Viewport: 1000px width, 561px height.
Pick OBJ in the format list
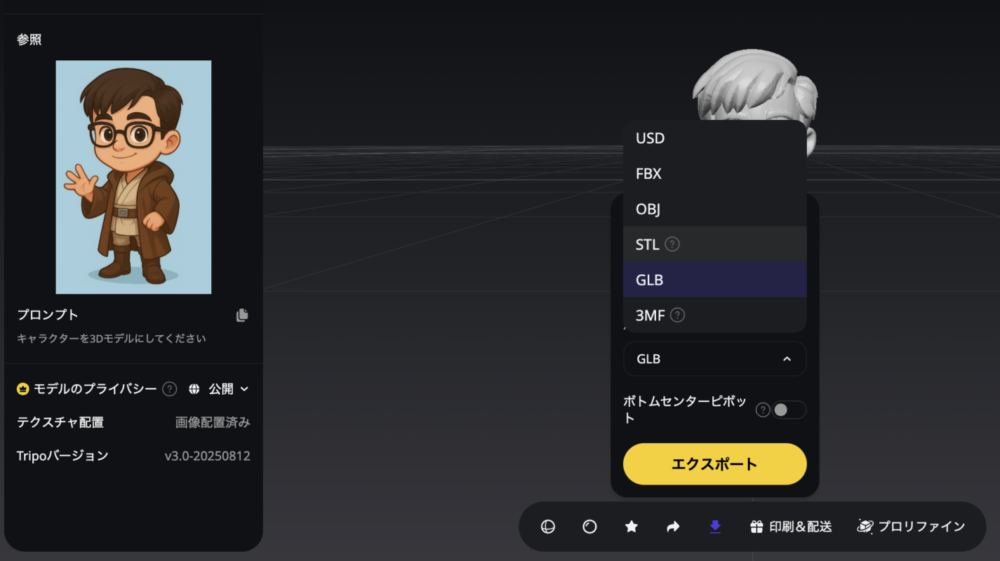[x=647, y=209]
